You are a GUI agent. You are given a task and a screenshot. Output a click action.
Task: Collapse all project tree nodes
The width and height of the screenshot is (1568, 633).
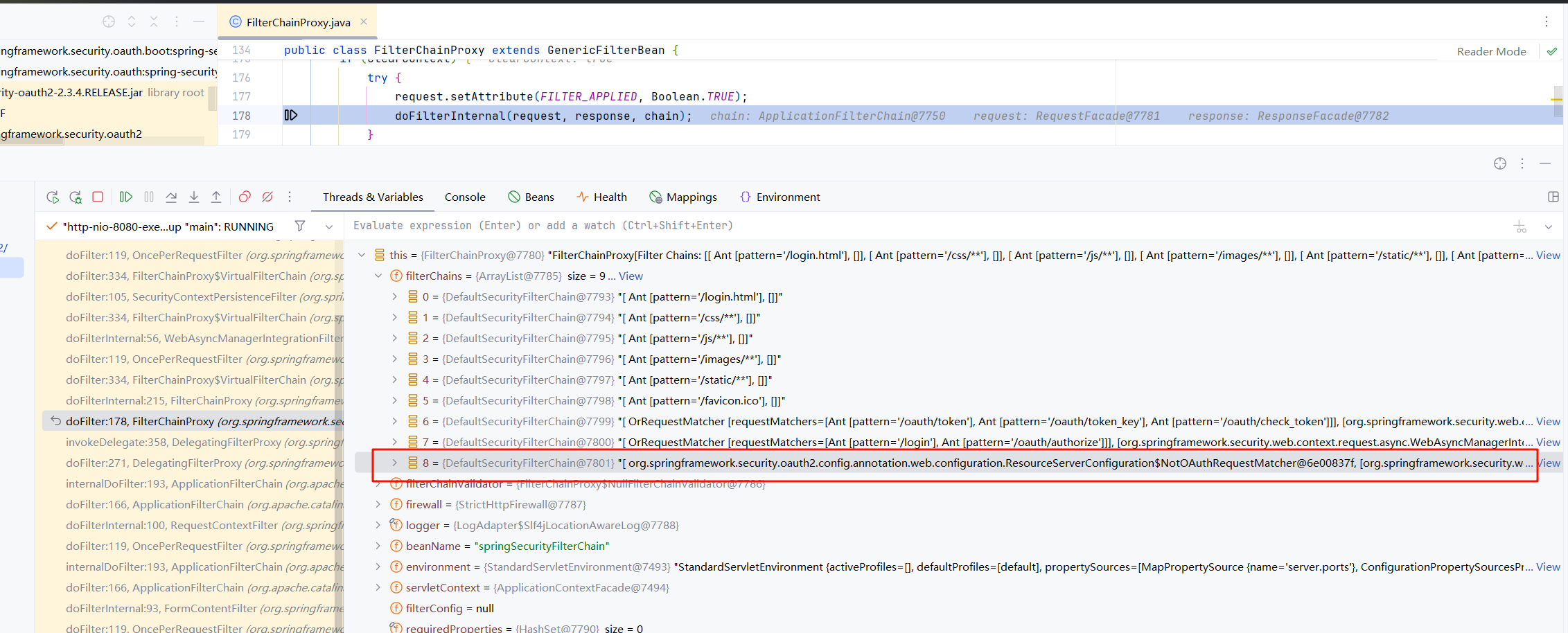point(154,21)
